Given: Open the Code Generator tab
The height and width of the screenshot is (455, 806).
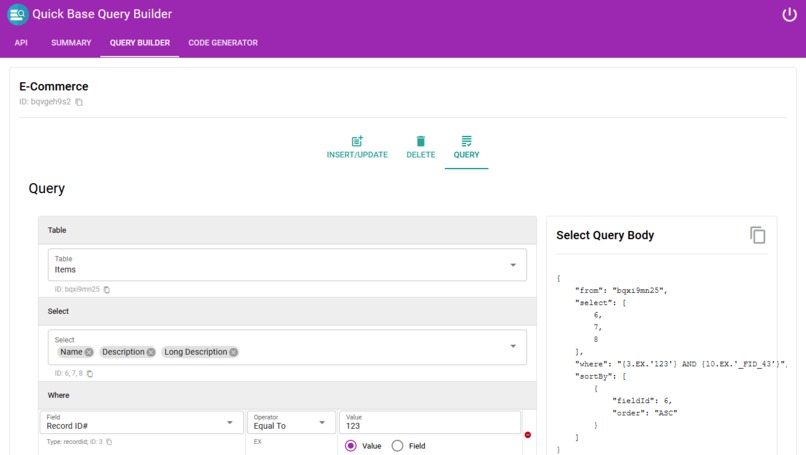Looking at the screenshot, I should 223,43.
